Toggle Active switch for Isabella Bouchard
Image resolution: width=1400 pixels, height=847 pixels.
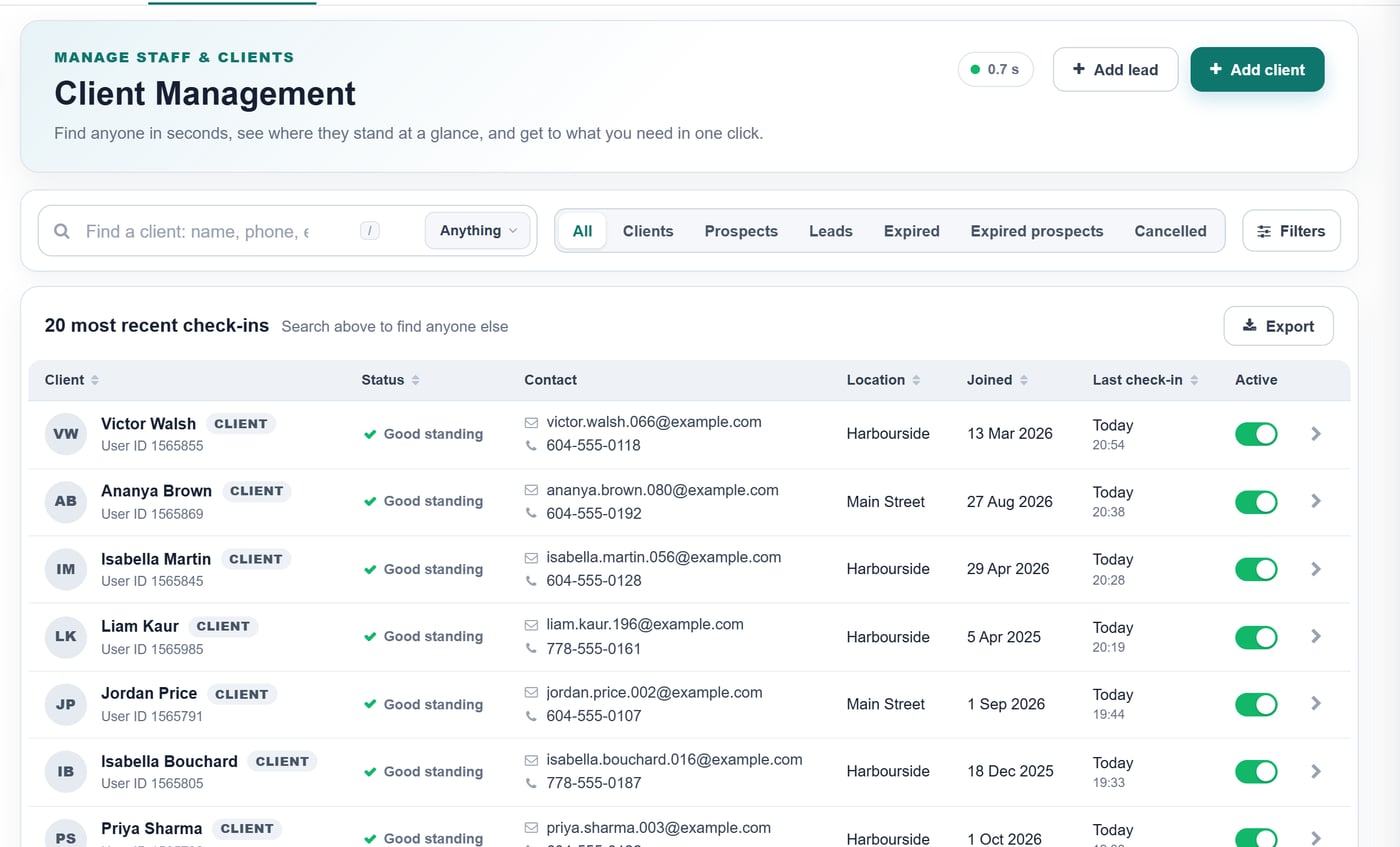(1256, 772)
